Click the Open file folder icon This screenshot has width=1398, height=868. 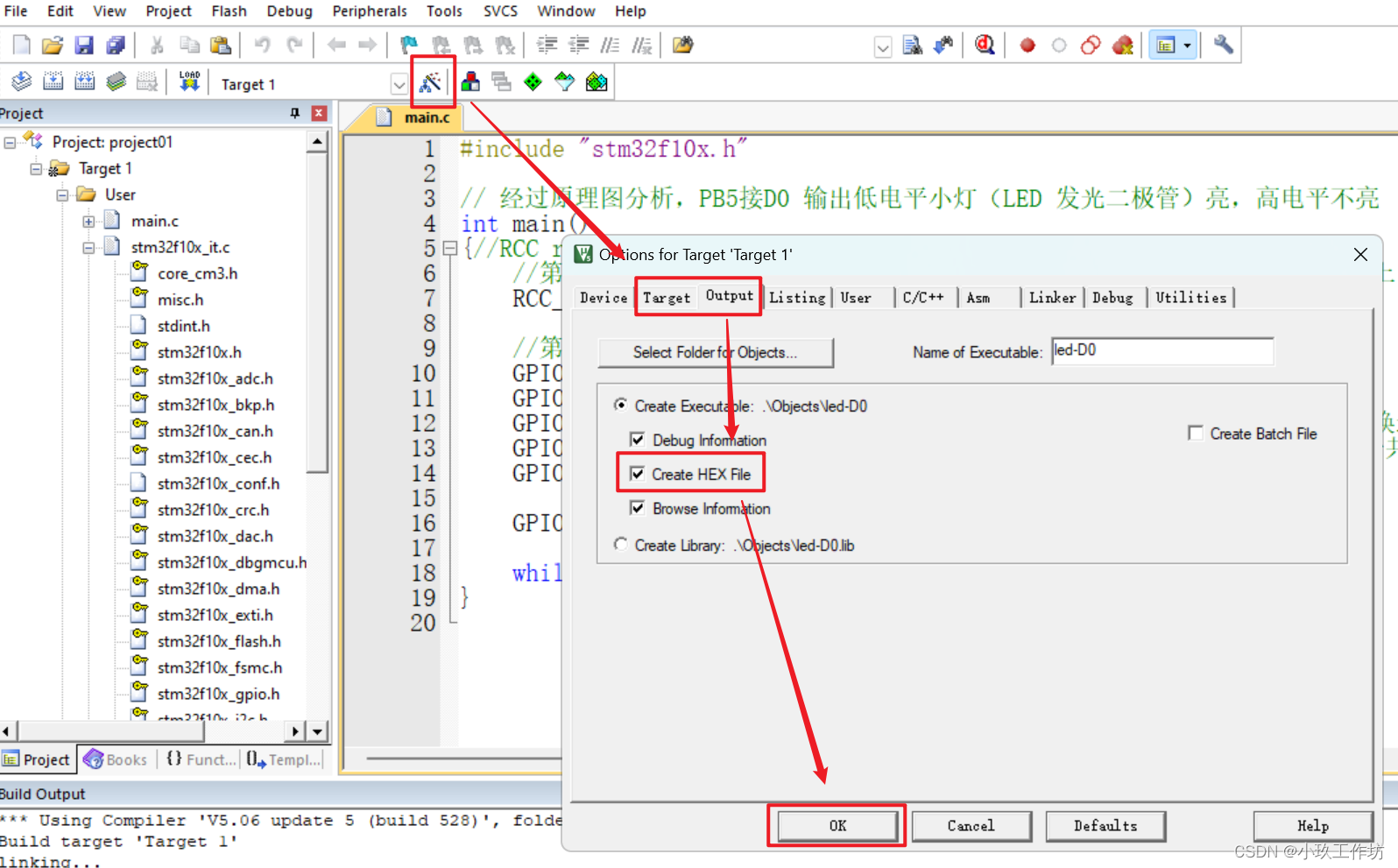[x=53, y=45]
